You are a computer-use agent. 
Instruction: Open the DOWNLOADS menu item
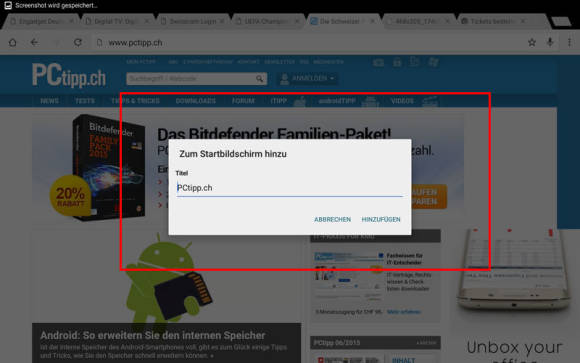click(x=195, y=101)
